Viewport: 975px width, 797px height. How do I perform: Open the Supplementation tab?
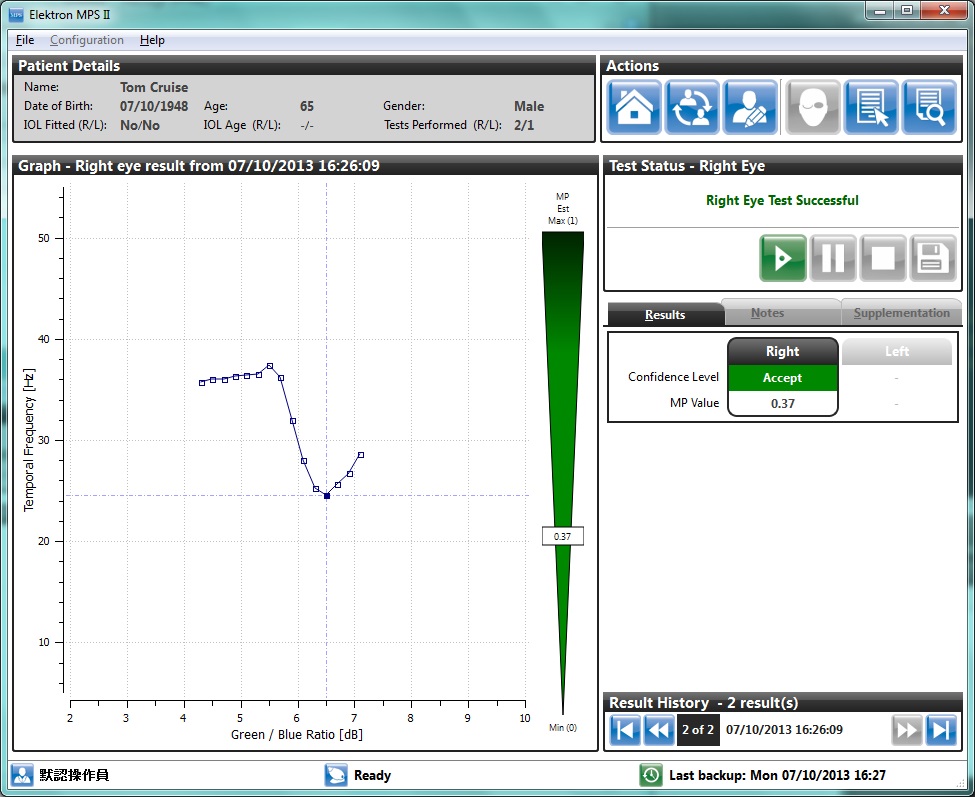click(x=899, y=313)
